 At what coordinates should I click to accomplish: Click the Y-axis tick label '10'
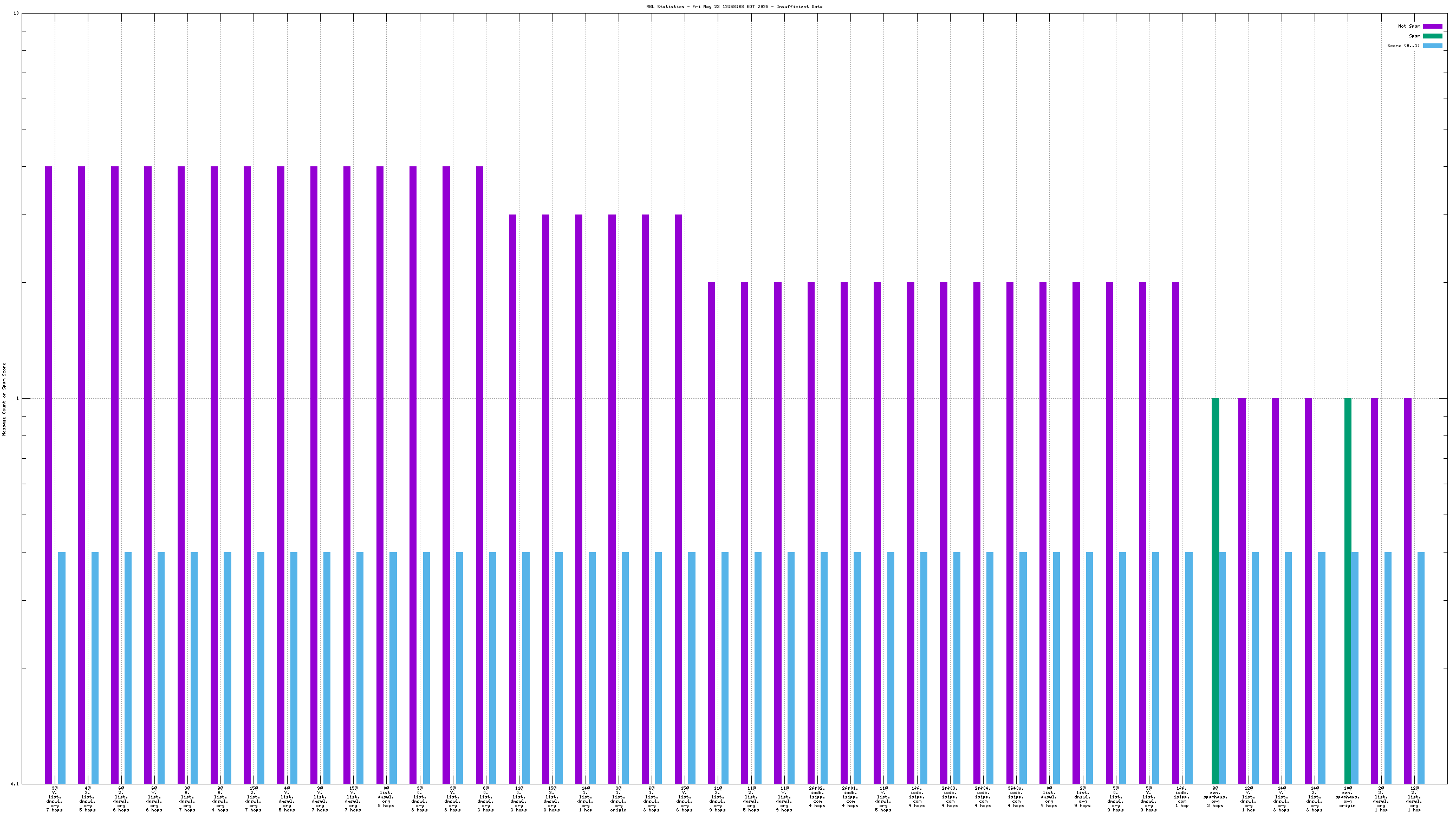[16, 14]
